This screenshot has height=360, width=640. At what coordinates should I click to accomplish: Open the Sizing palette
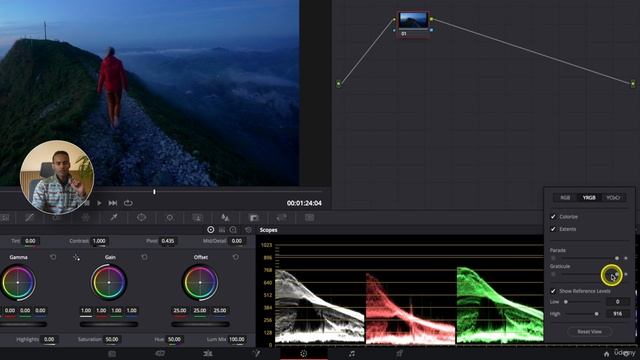(281, 218)
